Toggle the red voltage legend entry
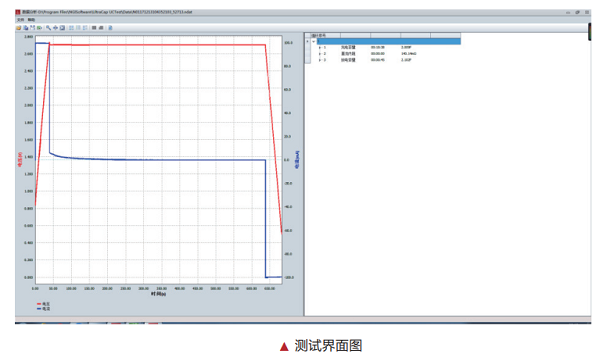This screenshot has height=361, width=600. [x=43, y=304]
